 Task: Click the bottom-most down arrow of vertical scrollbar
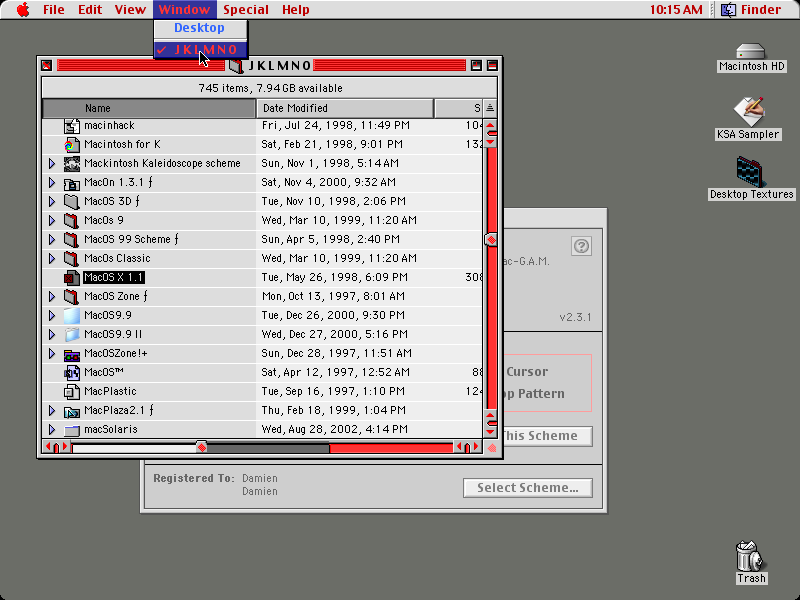[x=491, y=432]
